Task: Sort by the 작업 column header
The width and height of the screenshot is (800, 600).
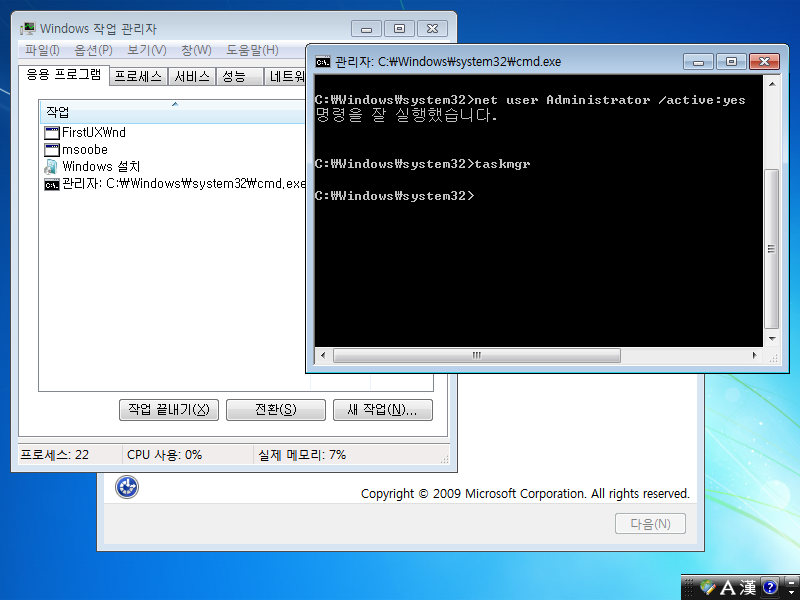Action: pos(172,112)
